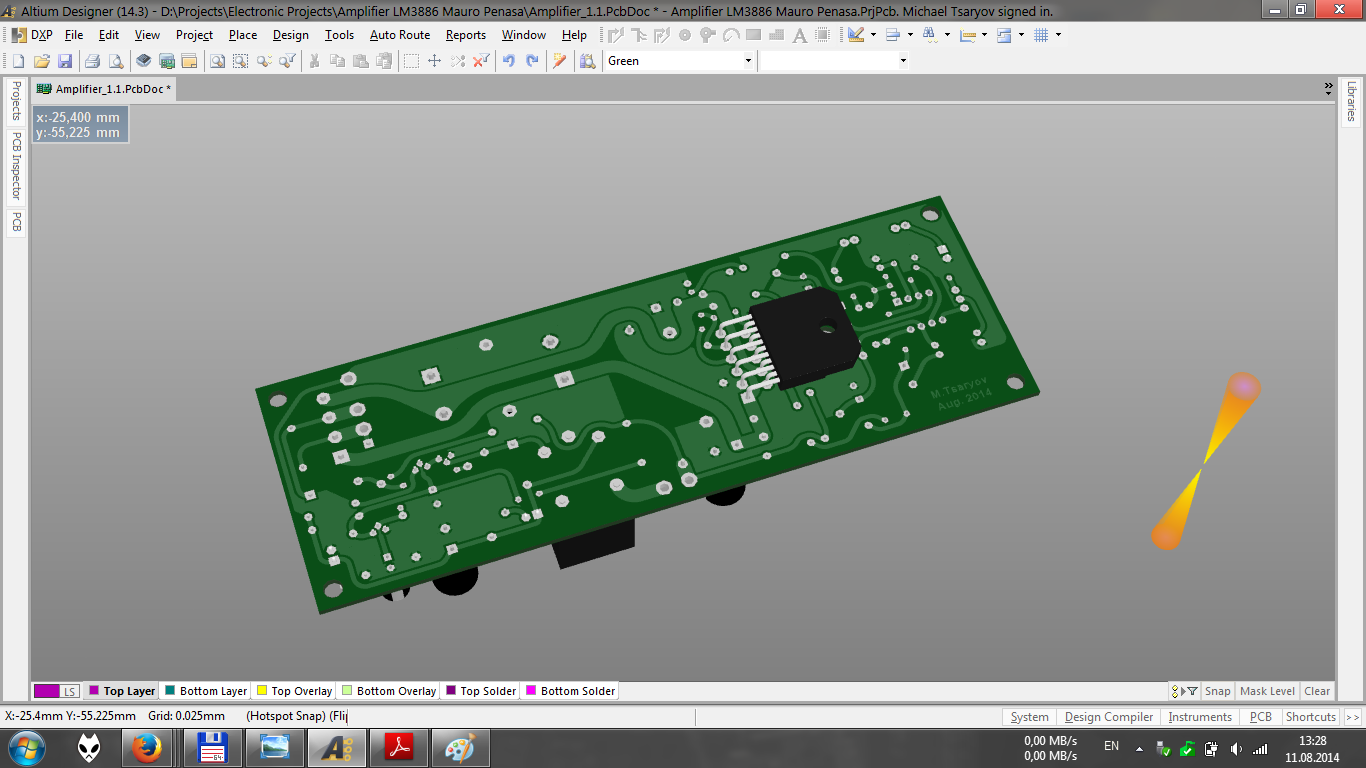Image resolution: width=1366 pixels, height=768 pixels.
Task: Click the Shortcuts panel button
Action: pos(1310,717)
